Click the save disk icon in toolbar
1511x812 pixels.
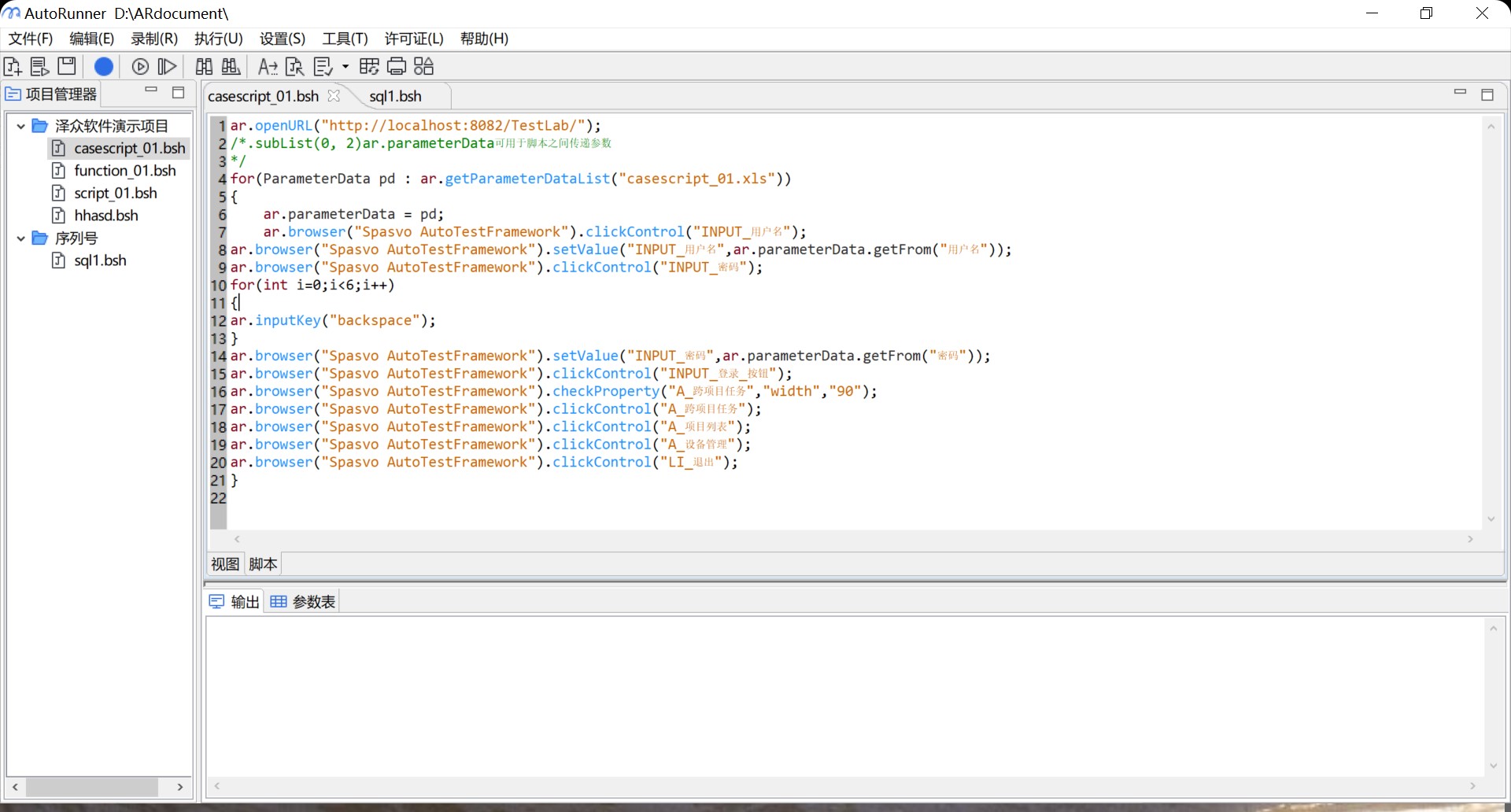[x=67, y=67]
